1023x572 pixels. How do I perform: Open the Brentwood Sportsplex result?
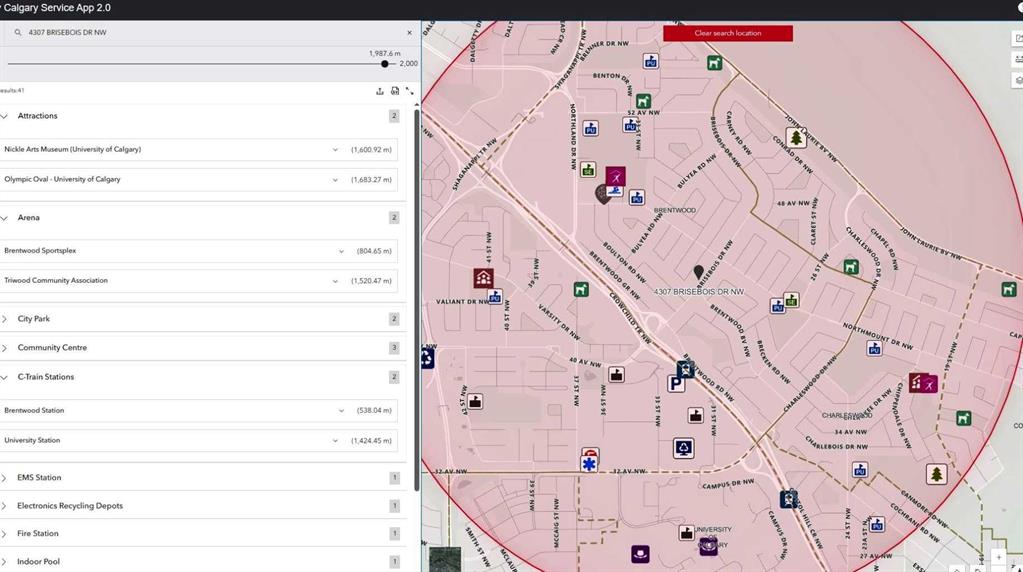tap(40, 251)
